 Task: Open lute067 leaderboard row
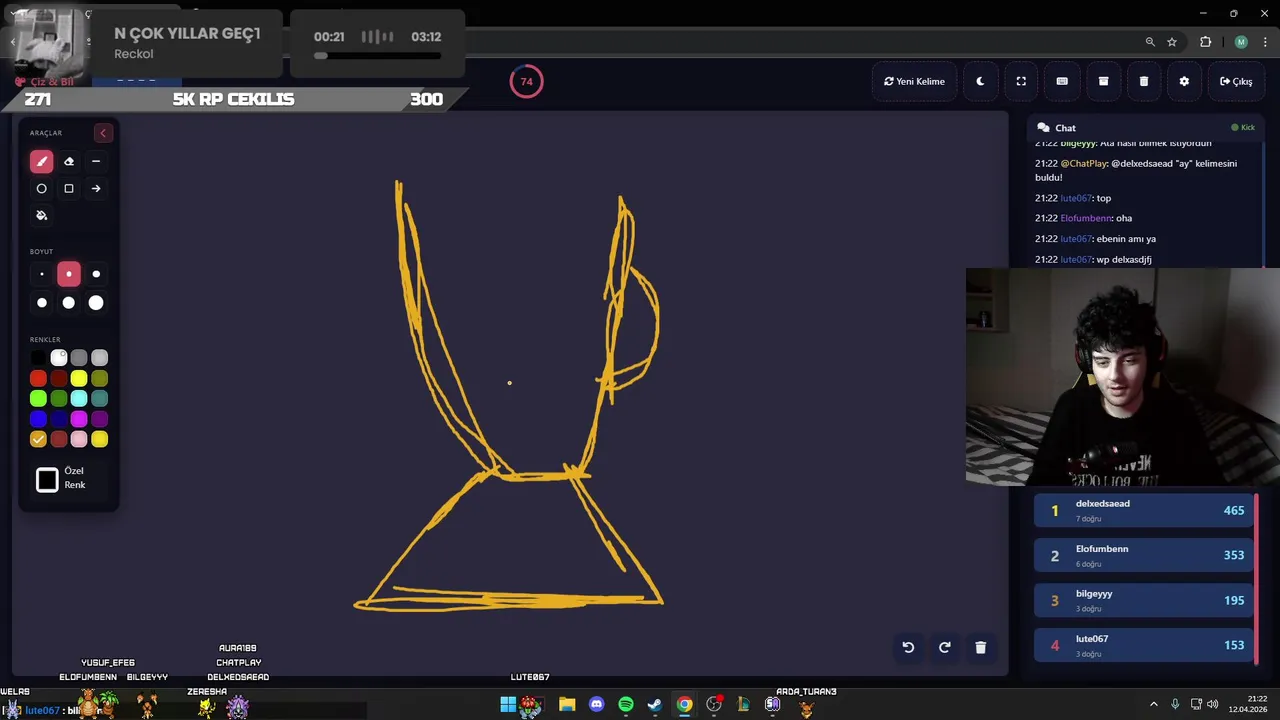coord(1146,645)
